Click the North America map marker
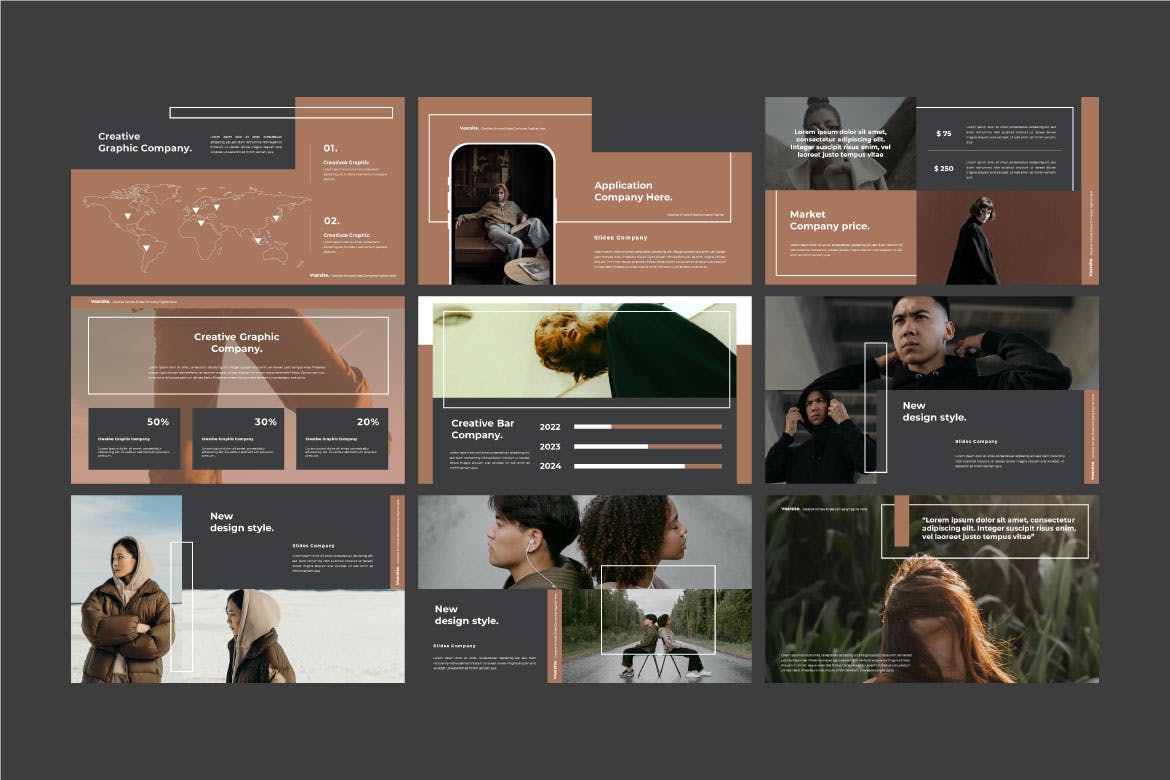This screenshot has height=780, width=1170. [127, 216]
